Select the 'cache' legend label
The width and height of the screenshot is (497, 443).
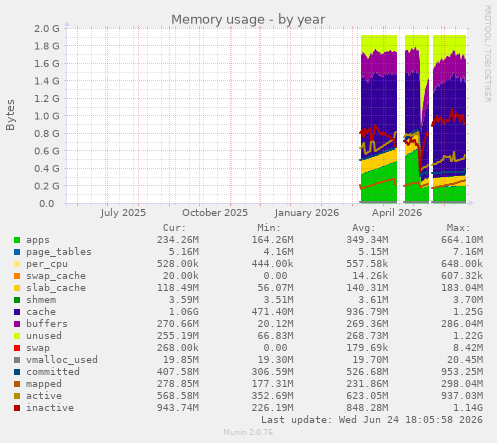coord(41,312)
